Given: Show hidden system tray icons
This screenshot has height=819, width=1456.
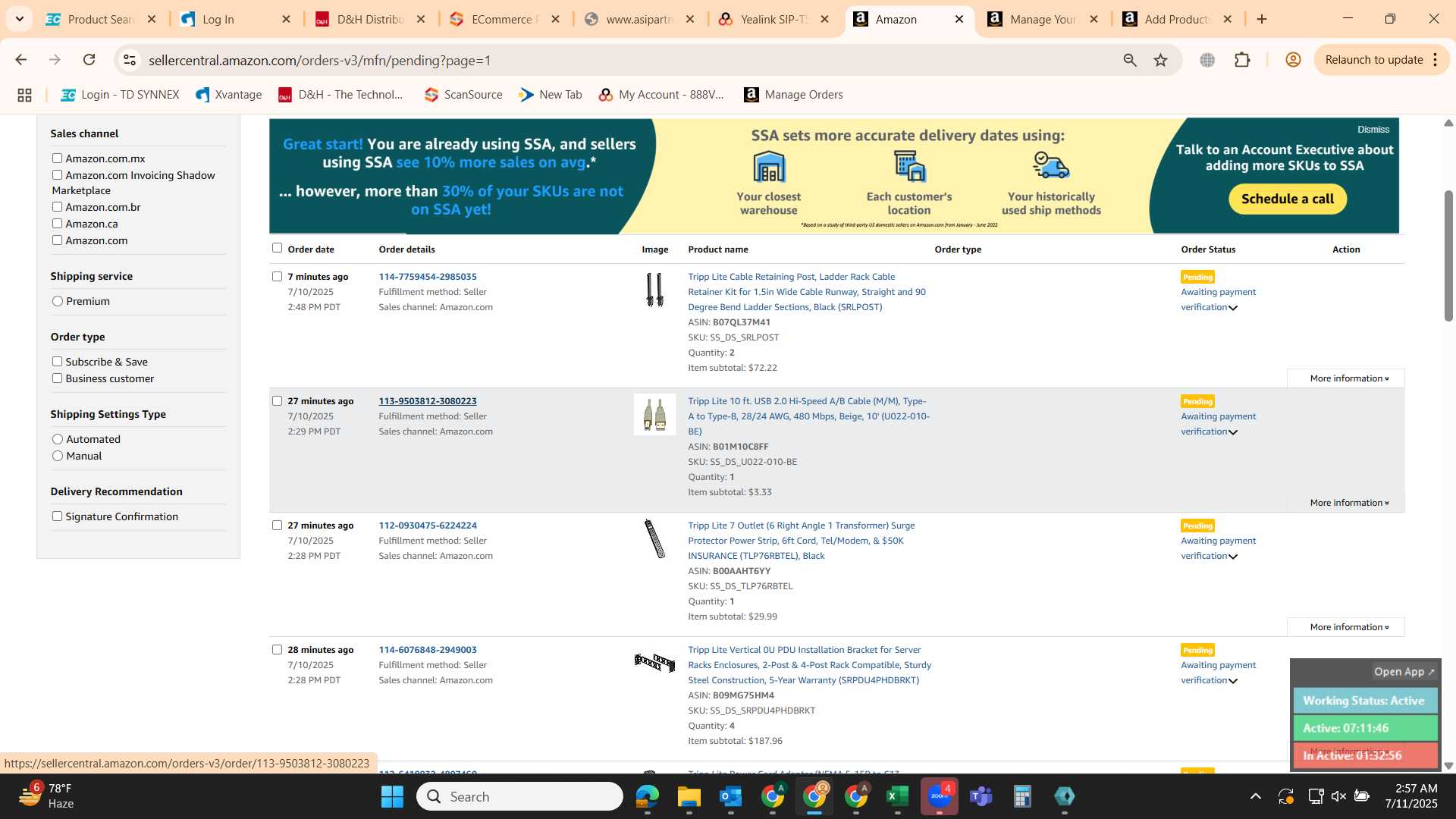Looking at the screenshot, I should pyautogui.click(x=1255, y=796).
